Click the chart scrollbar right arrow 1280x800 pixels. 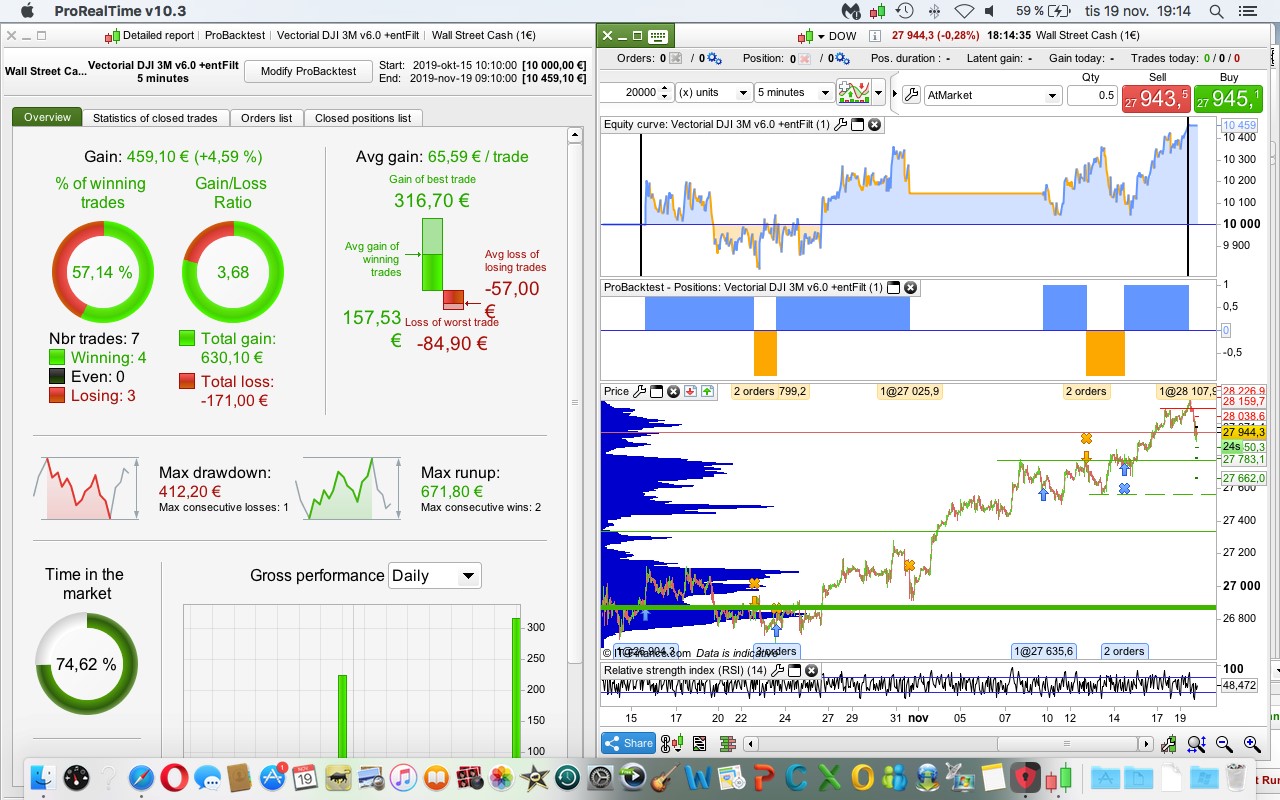[1147, 744]
